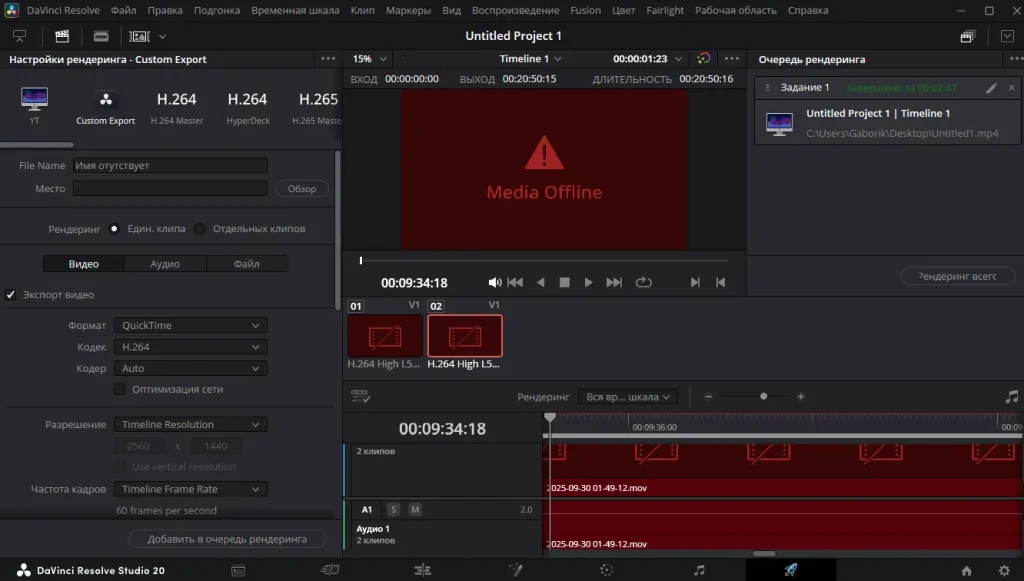Enable the Экспорт видео checkbox
1024x581 pixels.
11,295
